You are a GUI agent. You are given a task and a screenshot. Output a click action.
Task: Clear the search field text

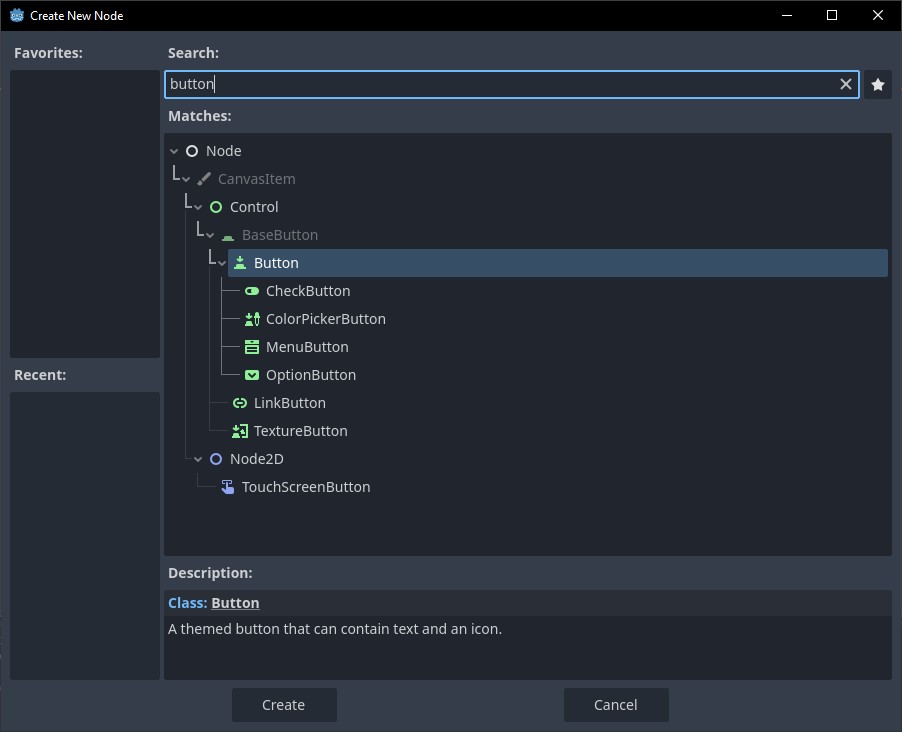(x=846, y=85)
